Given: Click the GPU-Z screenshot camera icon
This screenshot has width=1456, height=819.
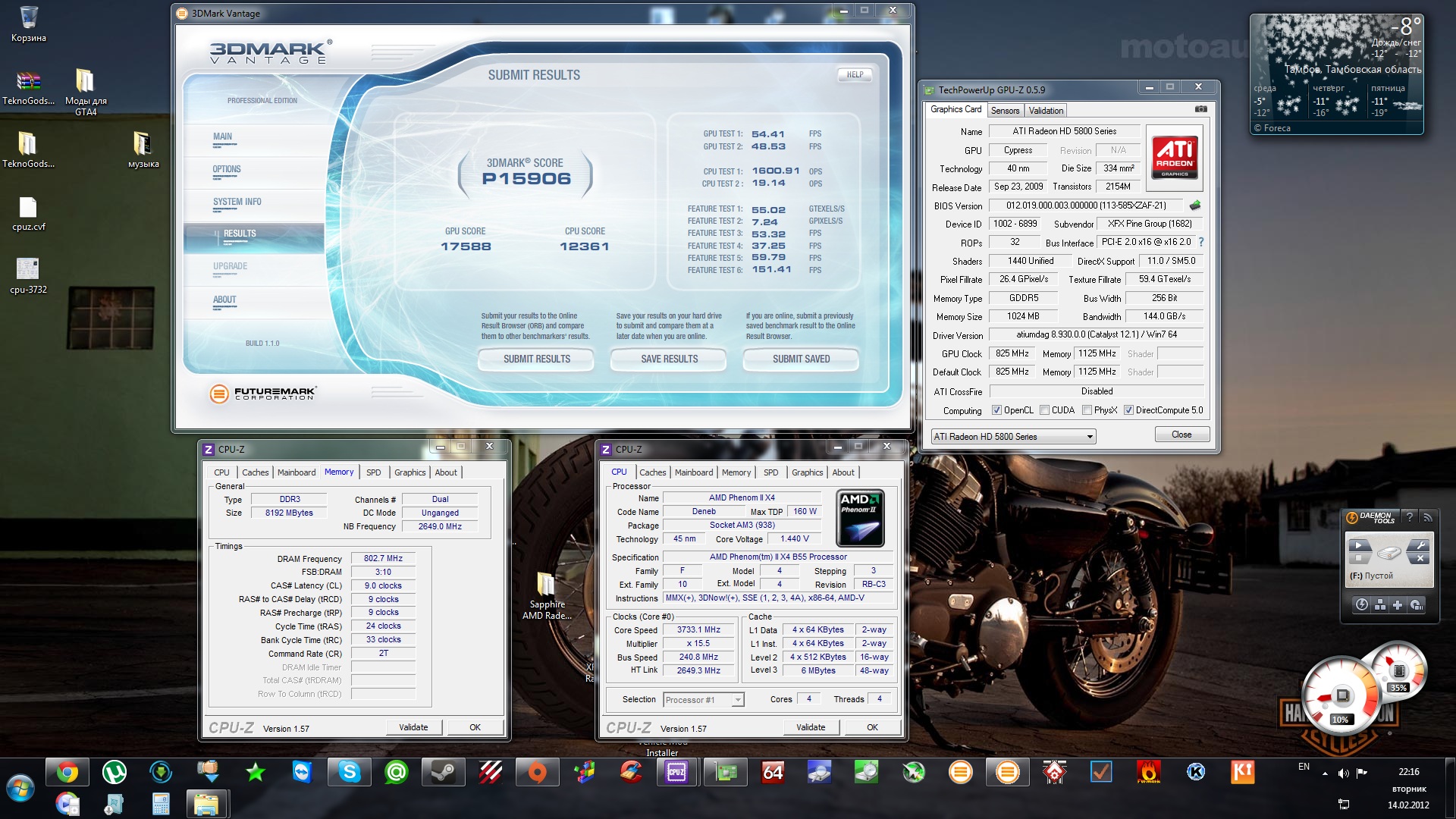Looking at the screenshot, I should pos(1200,109).
